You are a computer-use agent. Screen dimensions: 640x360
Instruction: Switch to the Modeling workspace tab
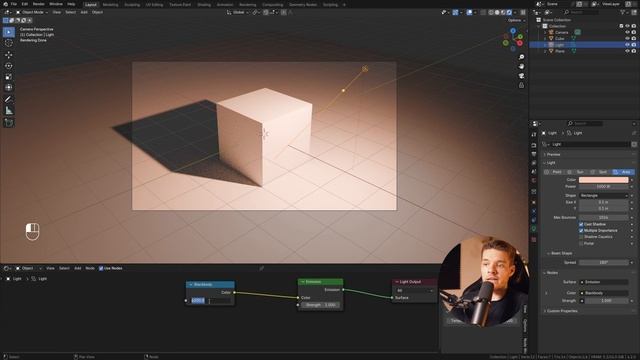tap(110, 5)
